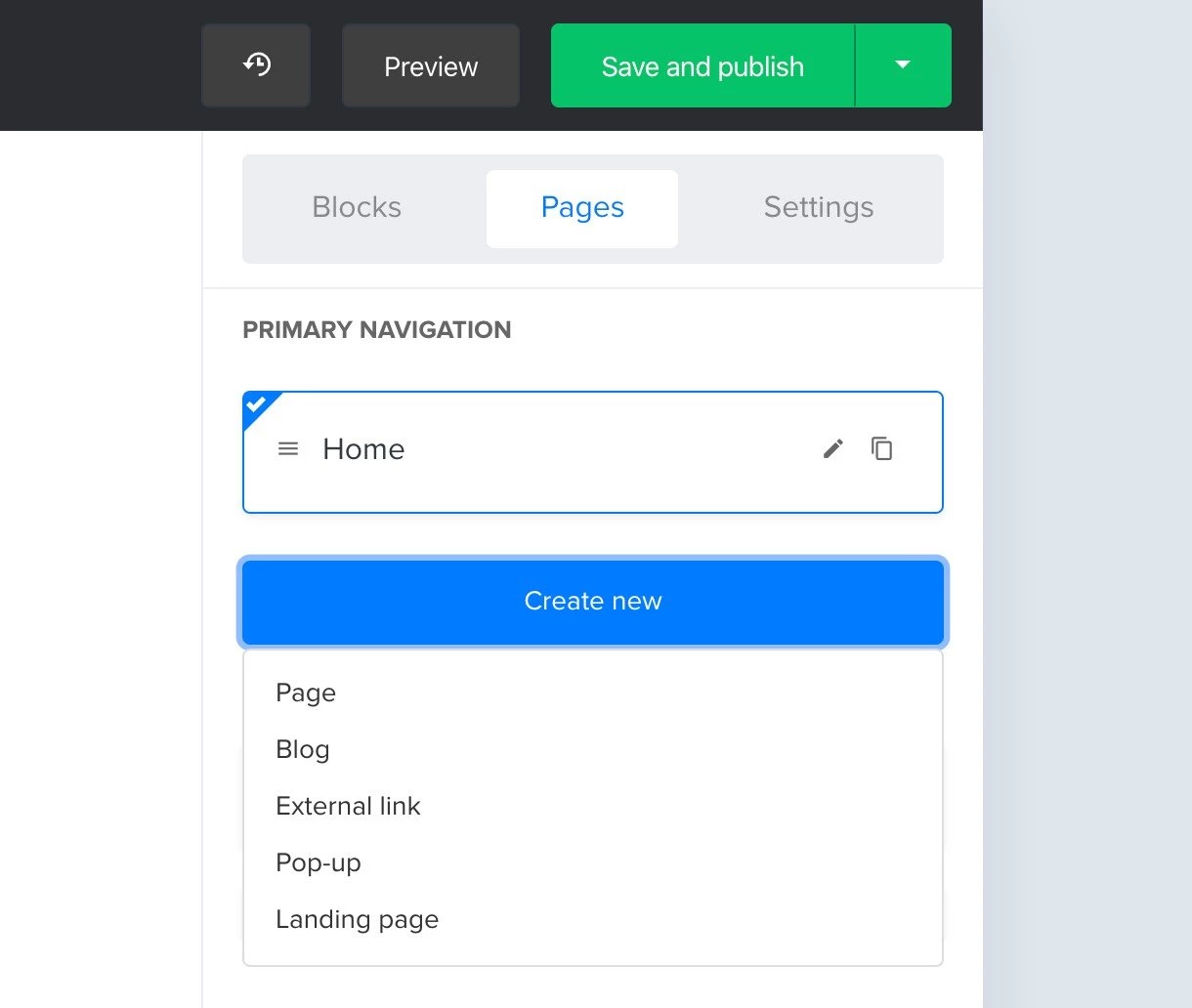Open the revision history icon
Screen dimensions: 1192x1008
pos(256,65)
